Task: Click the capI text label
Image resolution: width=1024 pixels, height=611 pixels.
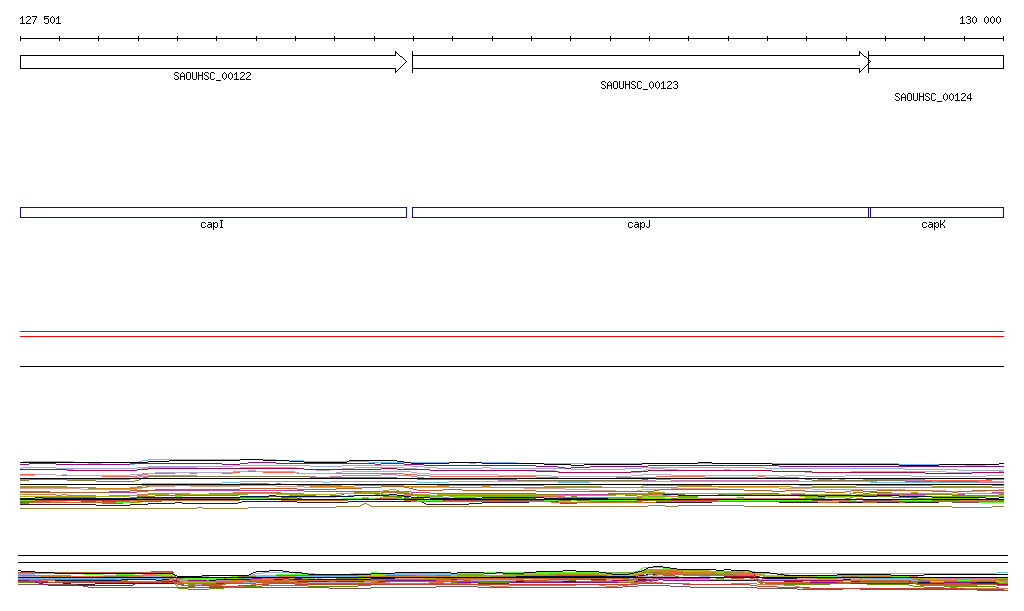Action: pyautogui.click(x=212, y=225)
